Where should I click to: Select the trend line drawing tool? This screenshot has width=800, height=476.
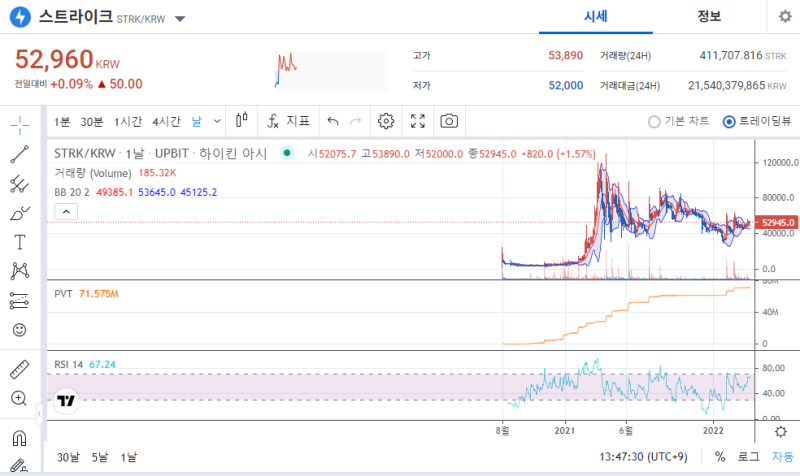click(x=19, y=154)
